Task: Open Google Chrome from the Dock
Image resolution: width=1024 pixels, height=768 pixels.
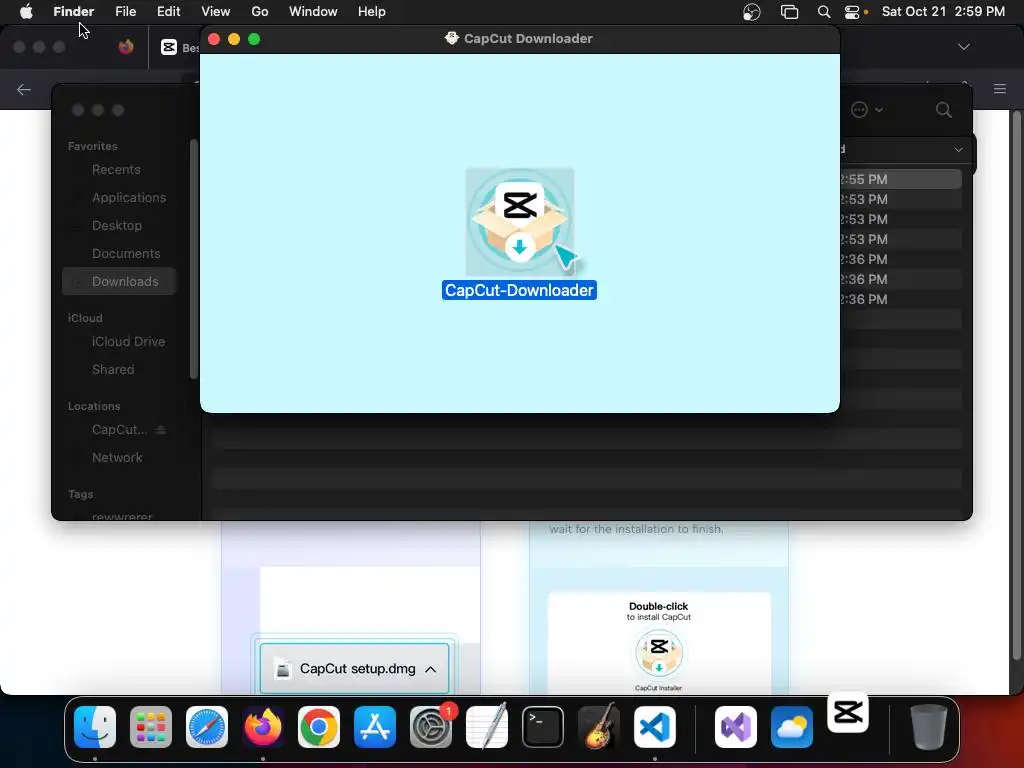Action: tap(319, 727)
